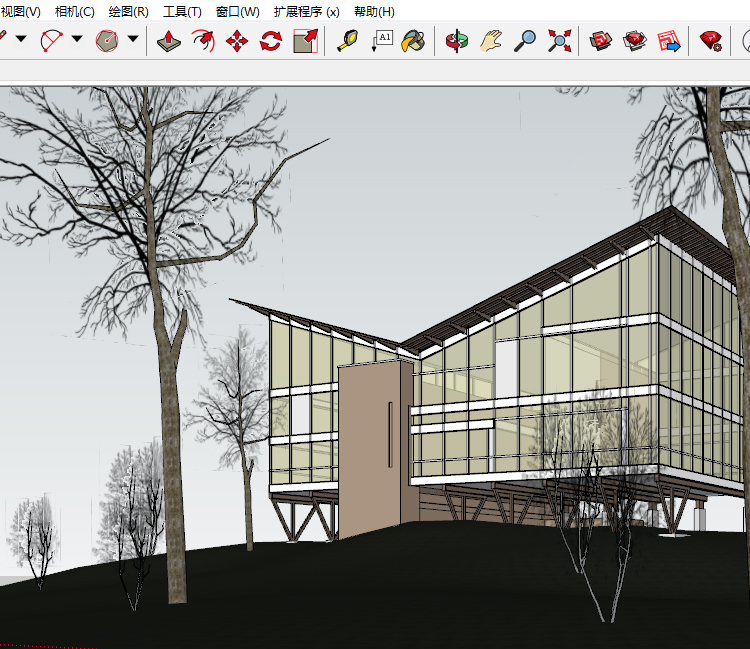The height and width of the screenshot is (649, 750).
Task: Open the Extension Warehouse
Action: point(635,41)
